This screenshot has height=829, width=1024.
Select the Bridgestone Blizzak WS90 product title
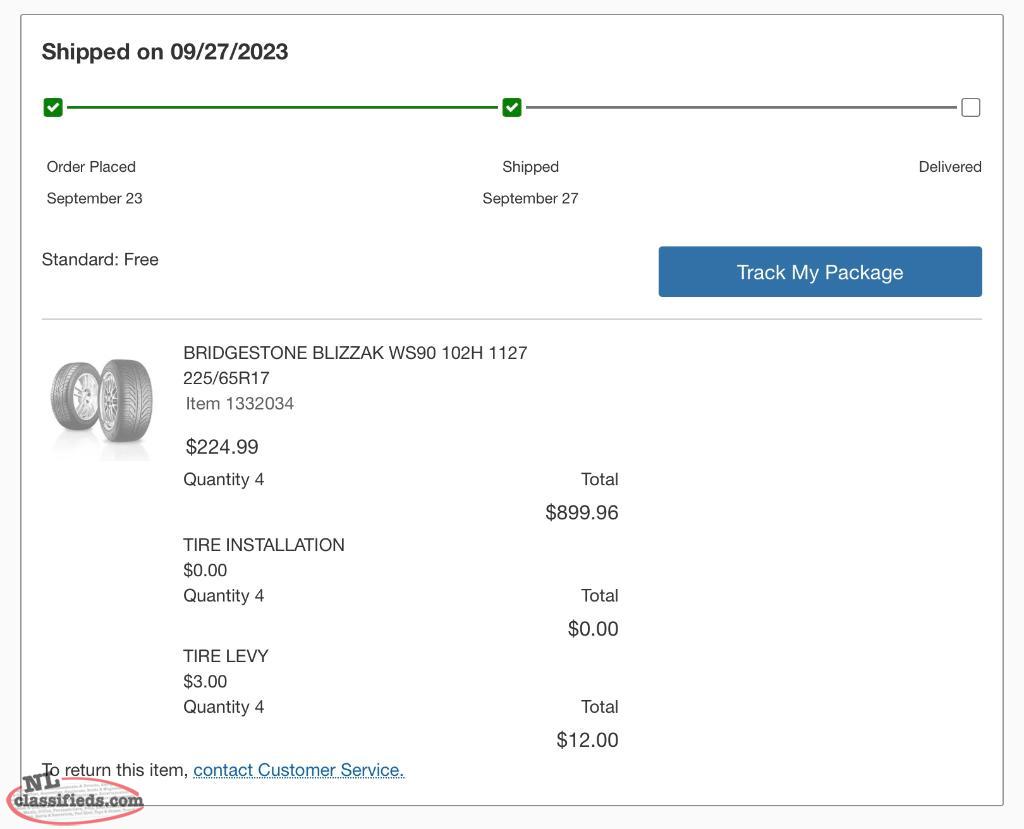tap(355, 353)
